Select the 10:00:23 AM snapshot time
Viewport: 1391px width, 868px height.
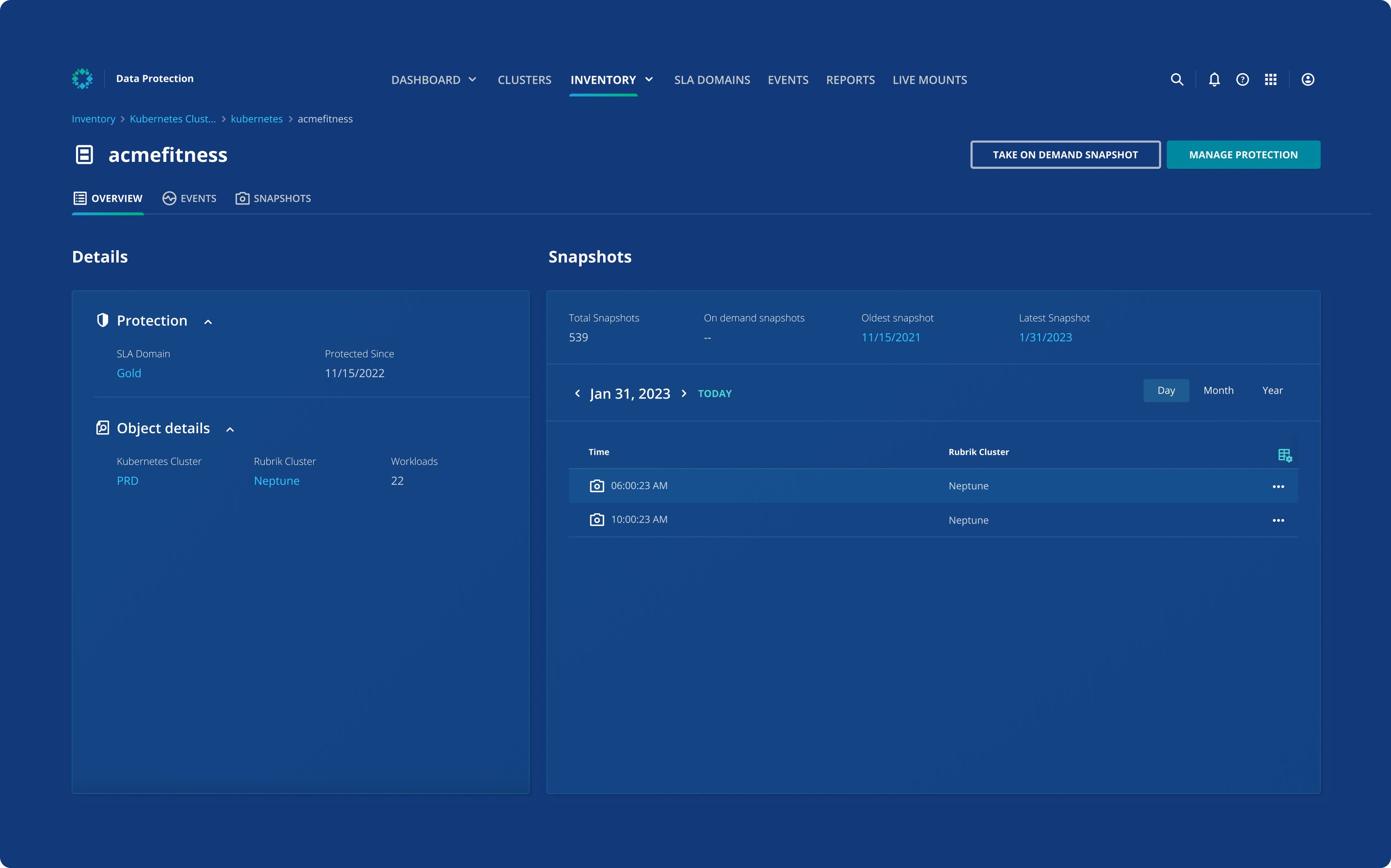(x=639, y=519)
